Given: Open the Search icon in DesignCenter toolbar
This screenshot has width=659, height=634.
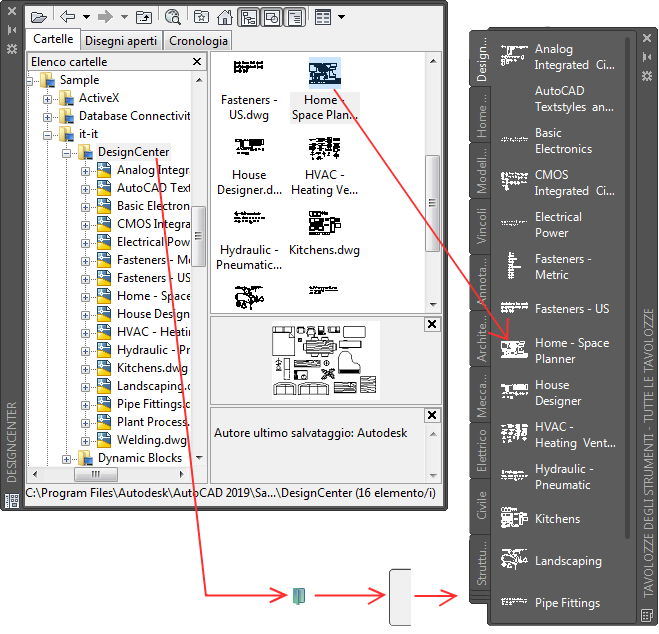Looking at the screenshot, I should pos(173,17).
